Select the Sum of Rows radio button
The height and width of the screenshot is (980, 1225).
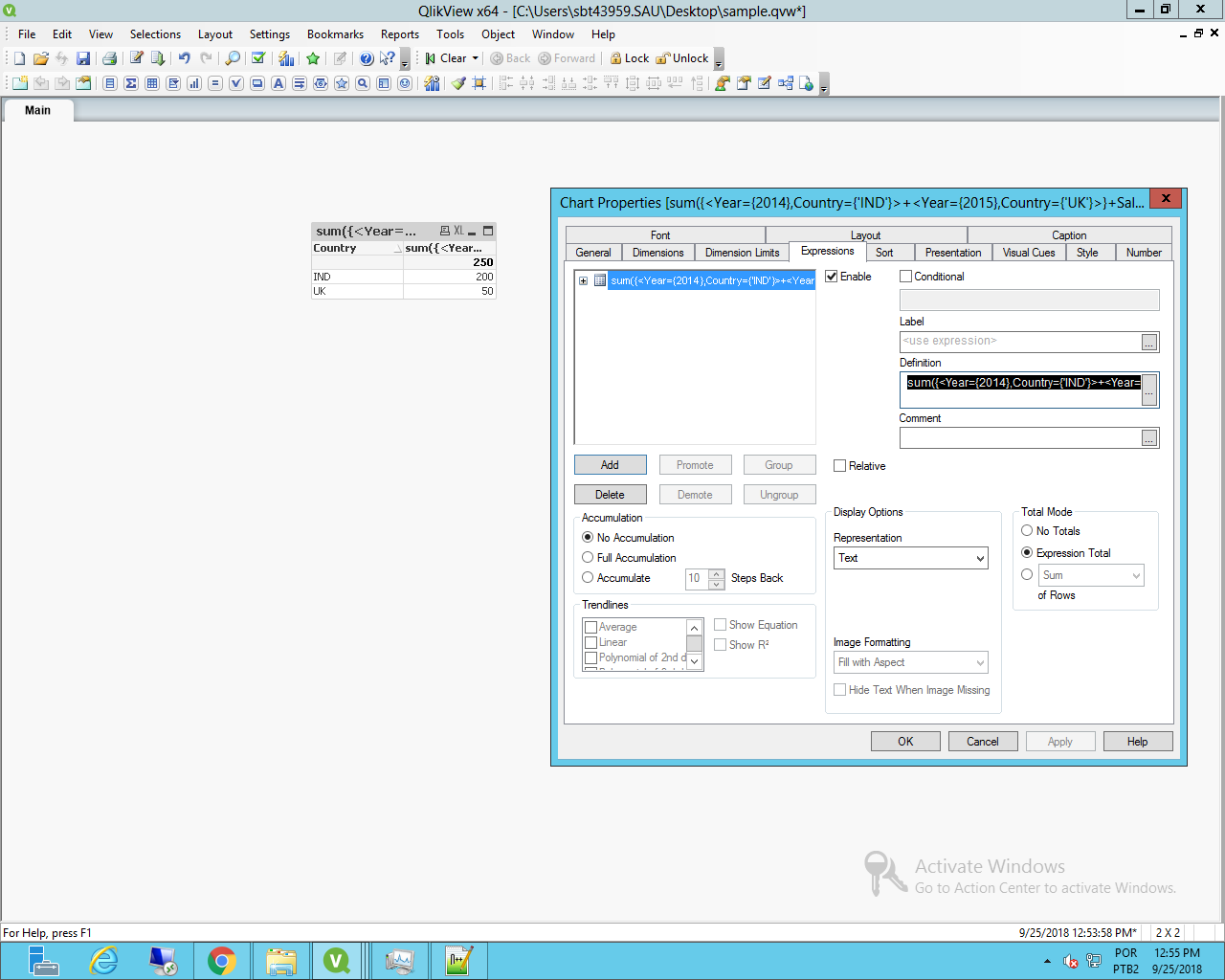click(x=1027, y=575)
